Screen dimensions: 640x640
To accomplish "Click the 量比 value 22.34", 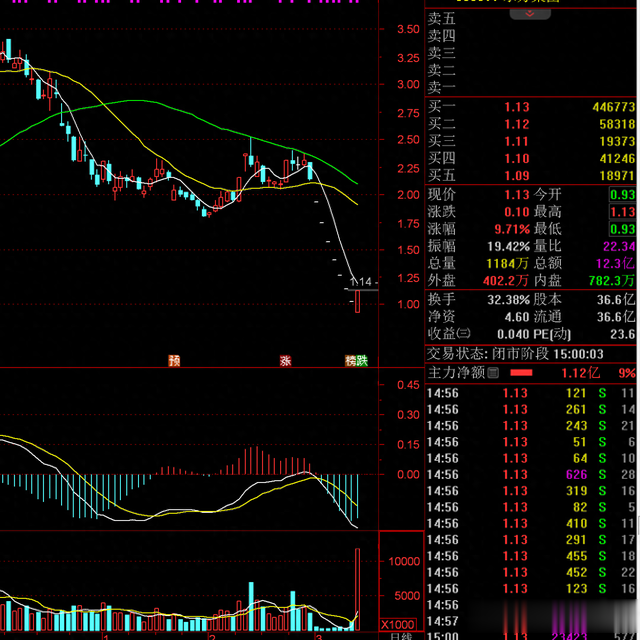I will [619, 246].
